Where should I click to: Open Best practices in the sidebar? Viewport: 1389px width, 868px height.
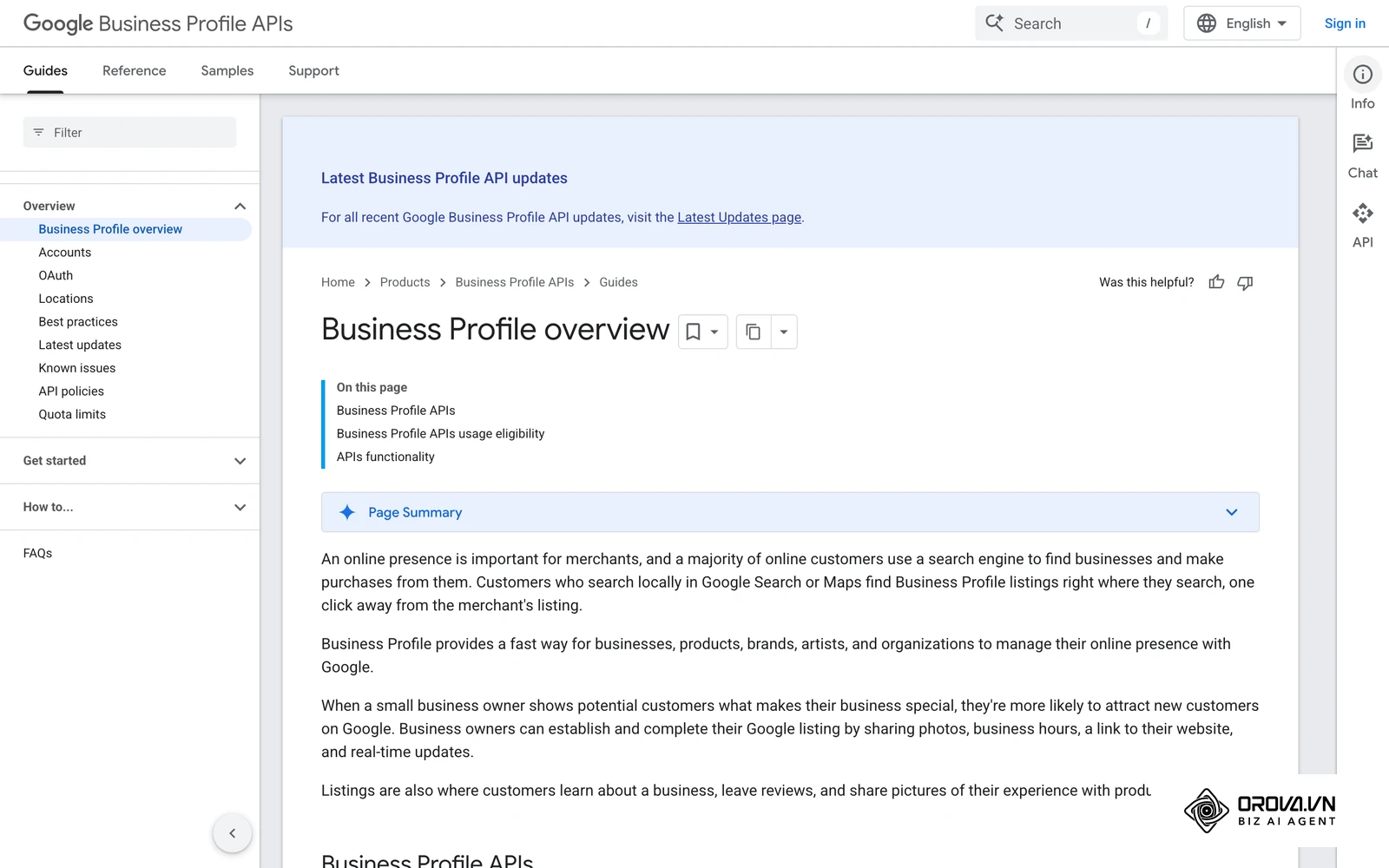coord(78,322)
